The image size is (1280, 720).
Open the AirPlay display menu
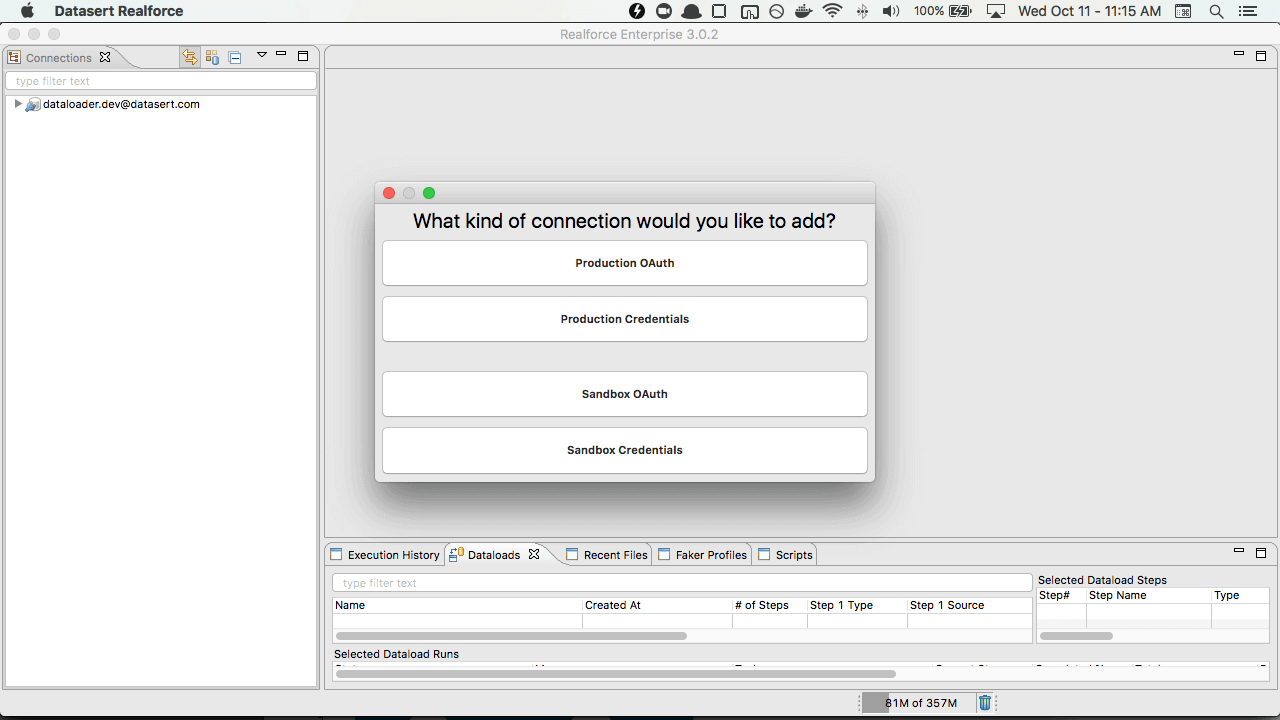tap(995, 11)
